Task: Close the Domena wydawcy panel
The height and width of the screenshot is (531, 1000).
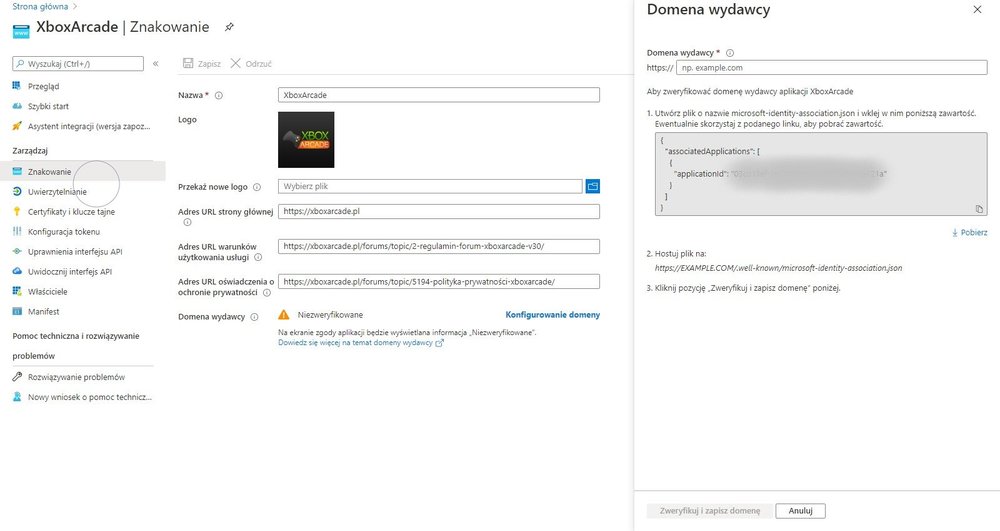Action: click(x=977, y=9)
